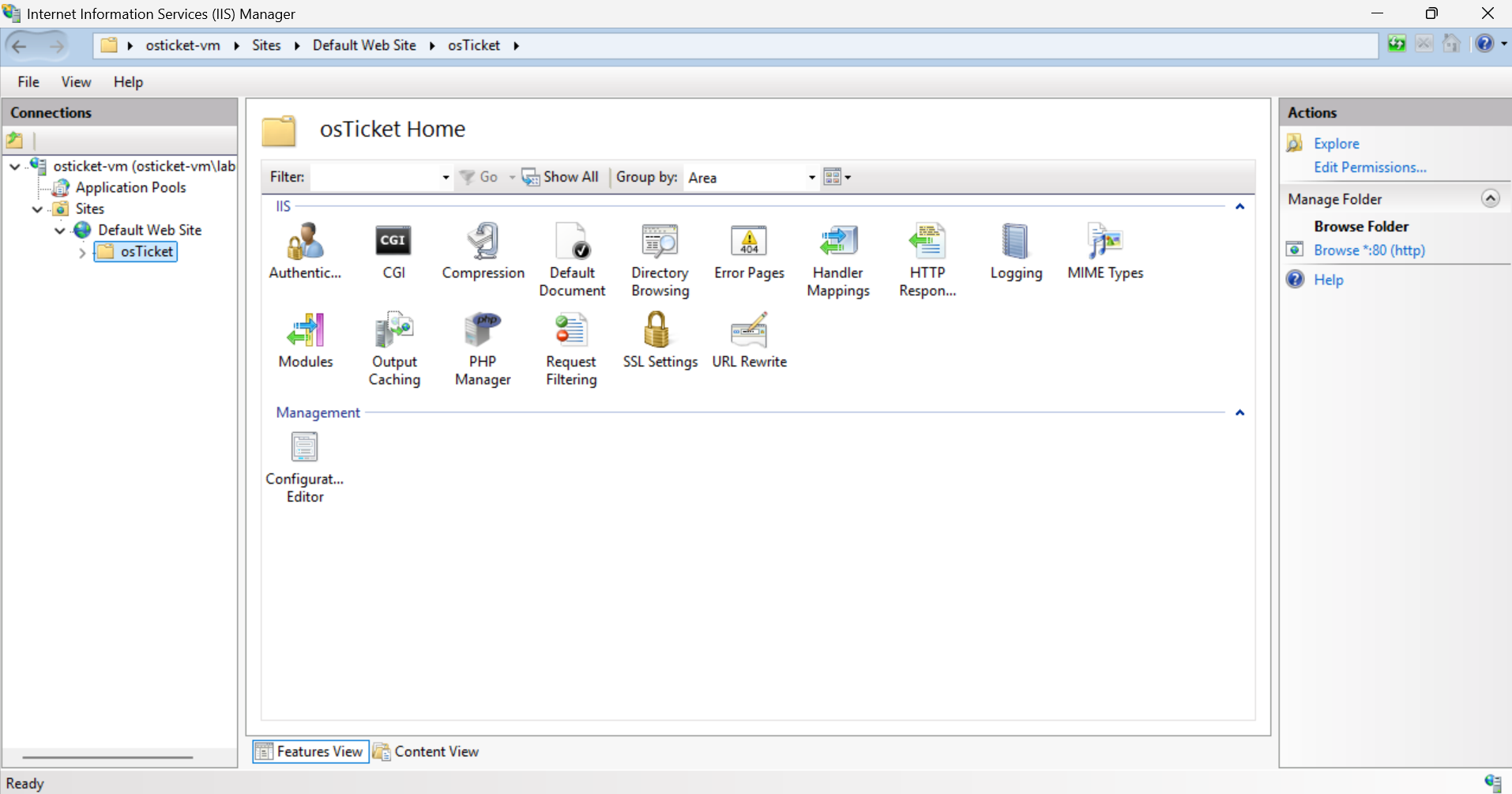
Task: Click Browse *:80 (http) link
Action: (x=1369, y=250)
